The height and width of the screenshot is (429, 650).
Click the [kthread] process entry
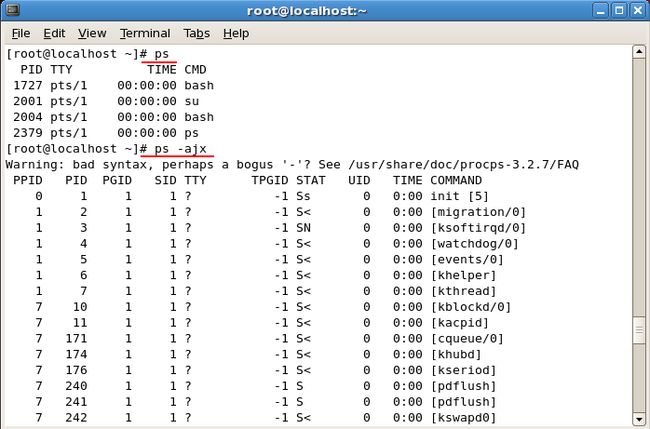pyautogui.click(x=463, y=291)
